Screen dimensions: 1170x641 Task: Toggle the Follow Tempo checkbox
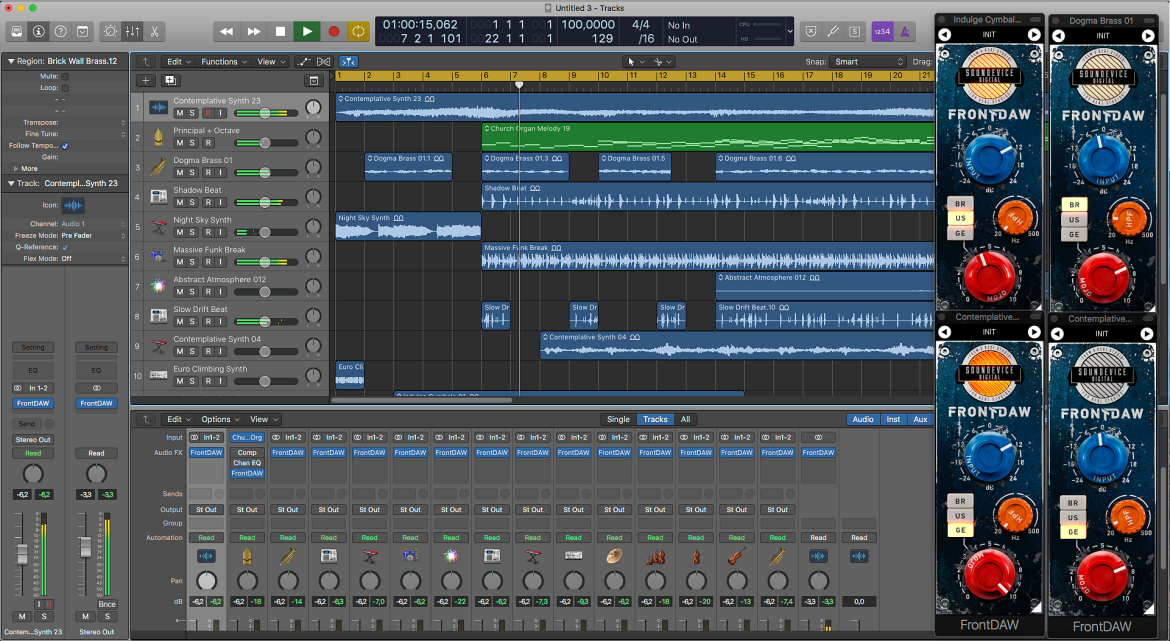click(x=65, y=146)
